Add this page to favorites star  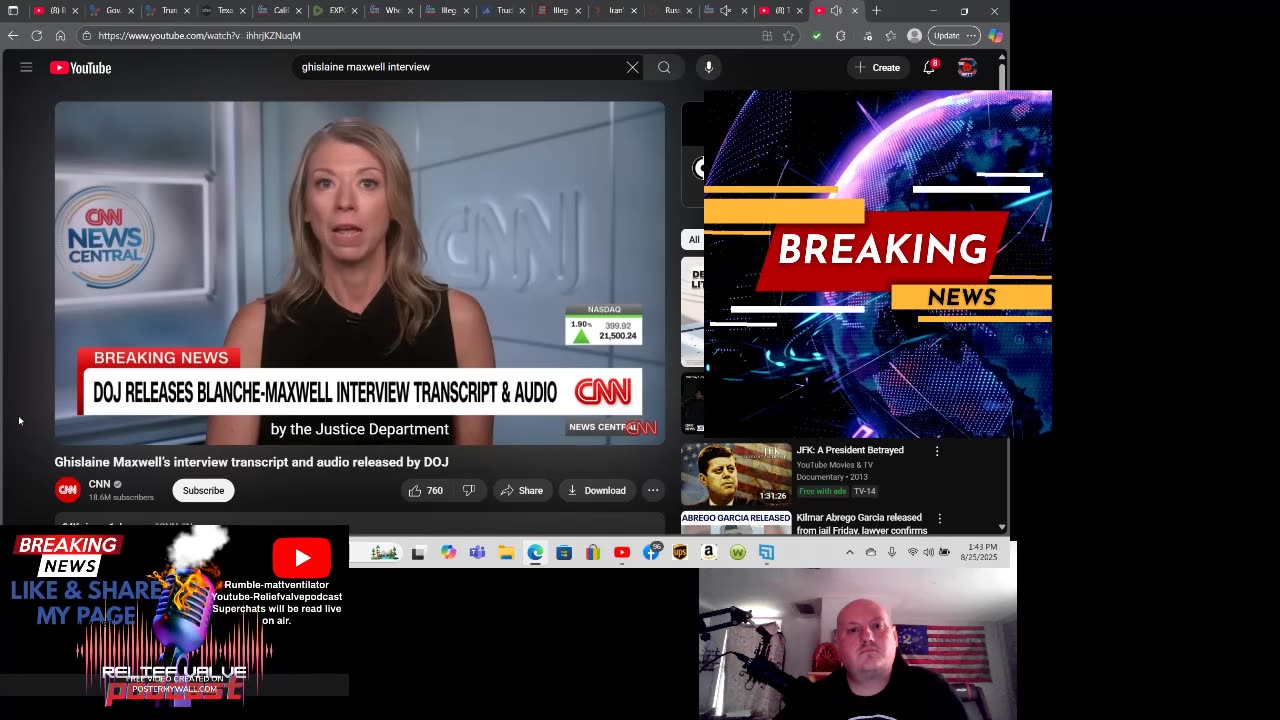pyautogui.click(x=788, y=35)
